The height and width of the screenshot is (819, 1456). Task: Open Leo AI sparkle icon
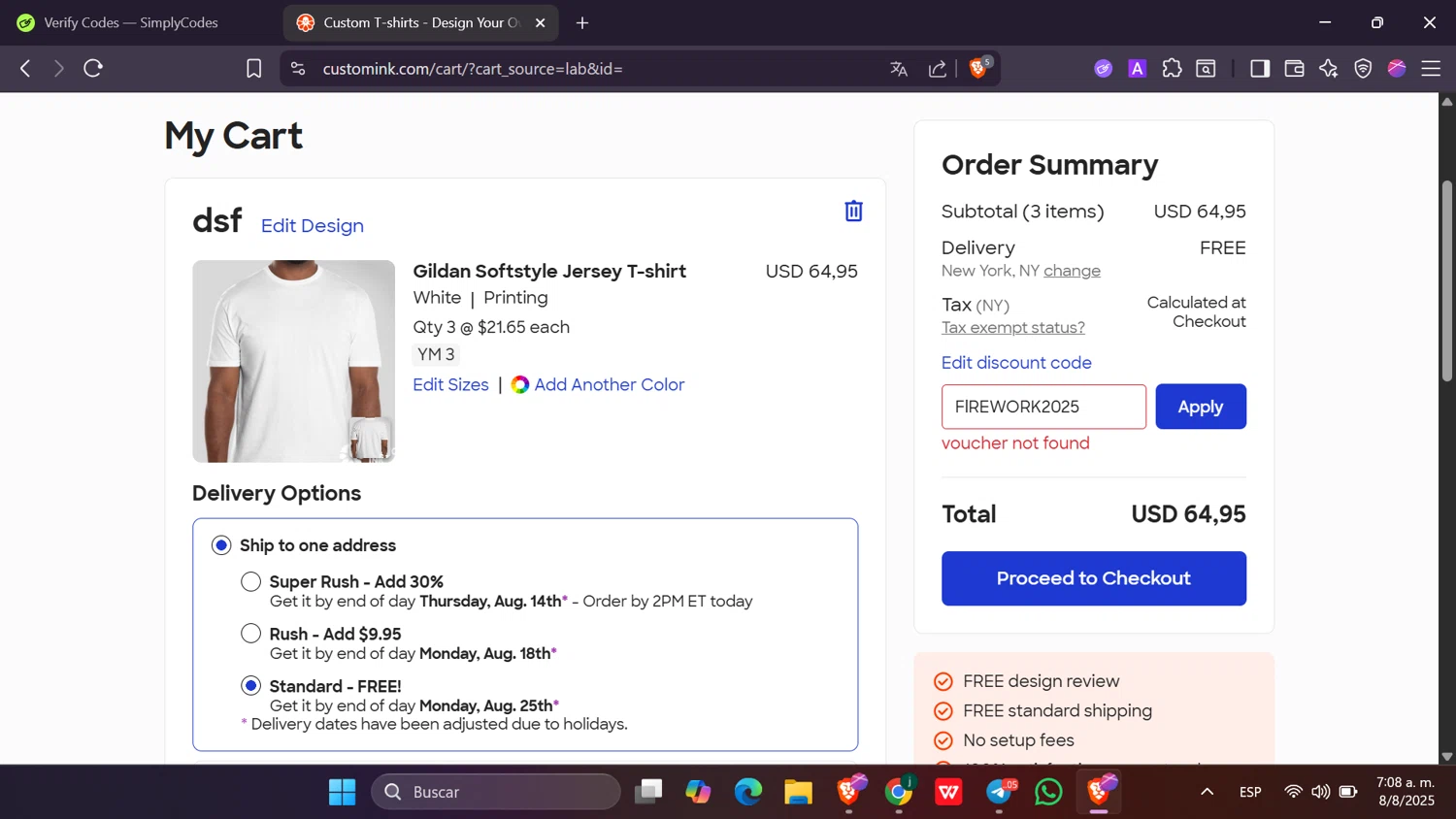(1329, 68)
